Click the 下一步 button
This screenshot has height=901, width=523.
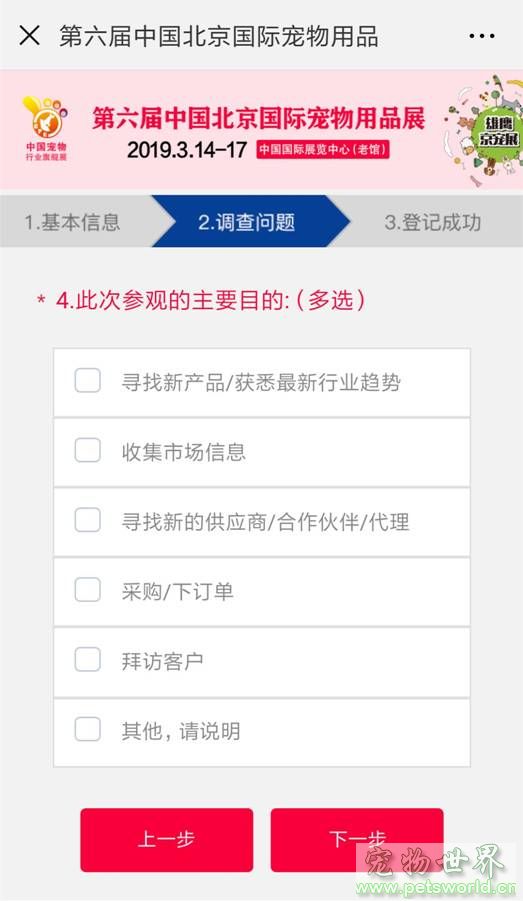tap(356, 840)
